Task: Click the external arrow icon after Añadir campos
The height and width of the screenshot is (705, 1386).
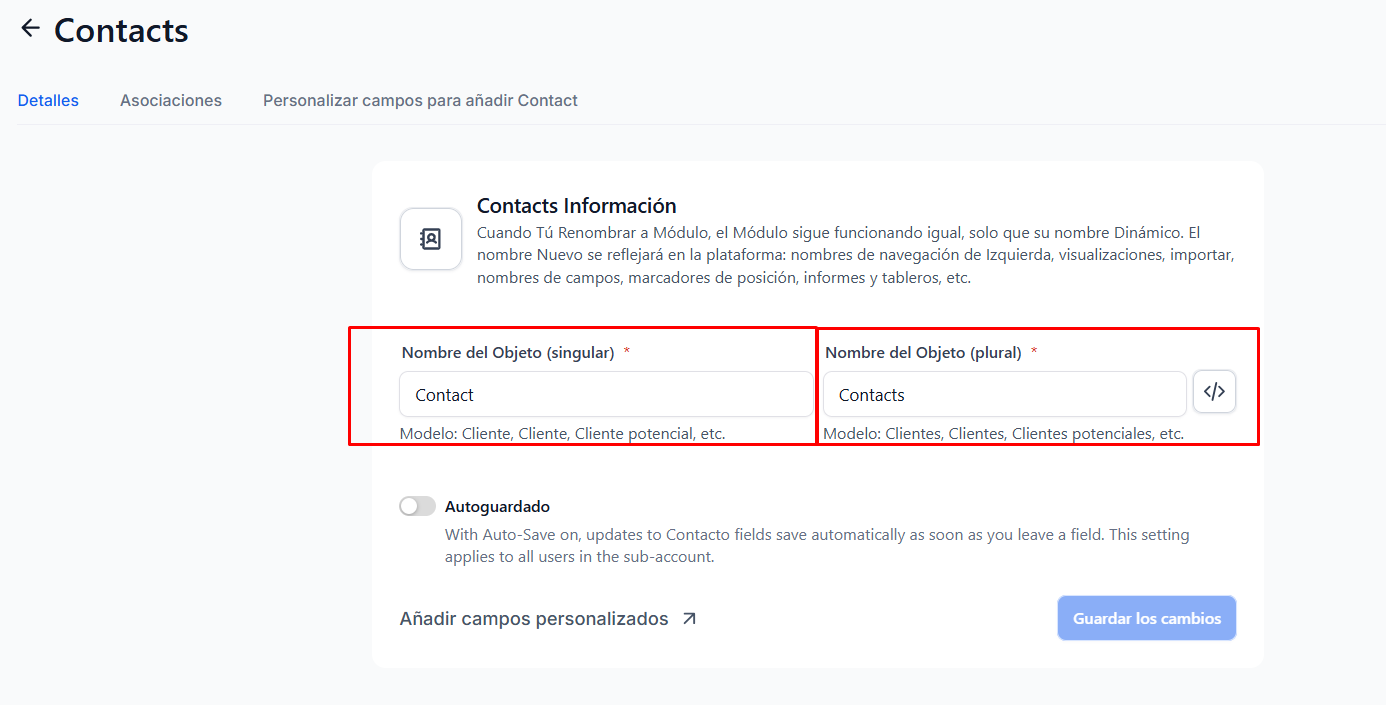Action: [689, 619]
